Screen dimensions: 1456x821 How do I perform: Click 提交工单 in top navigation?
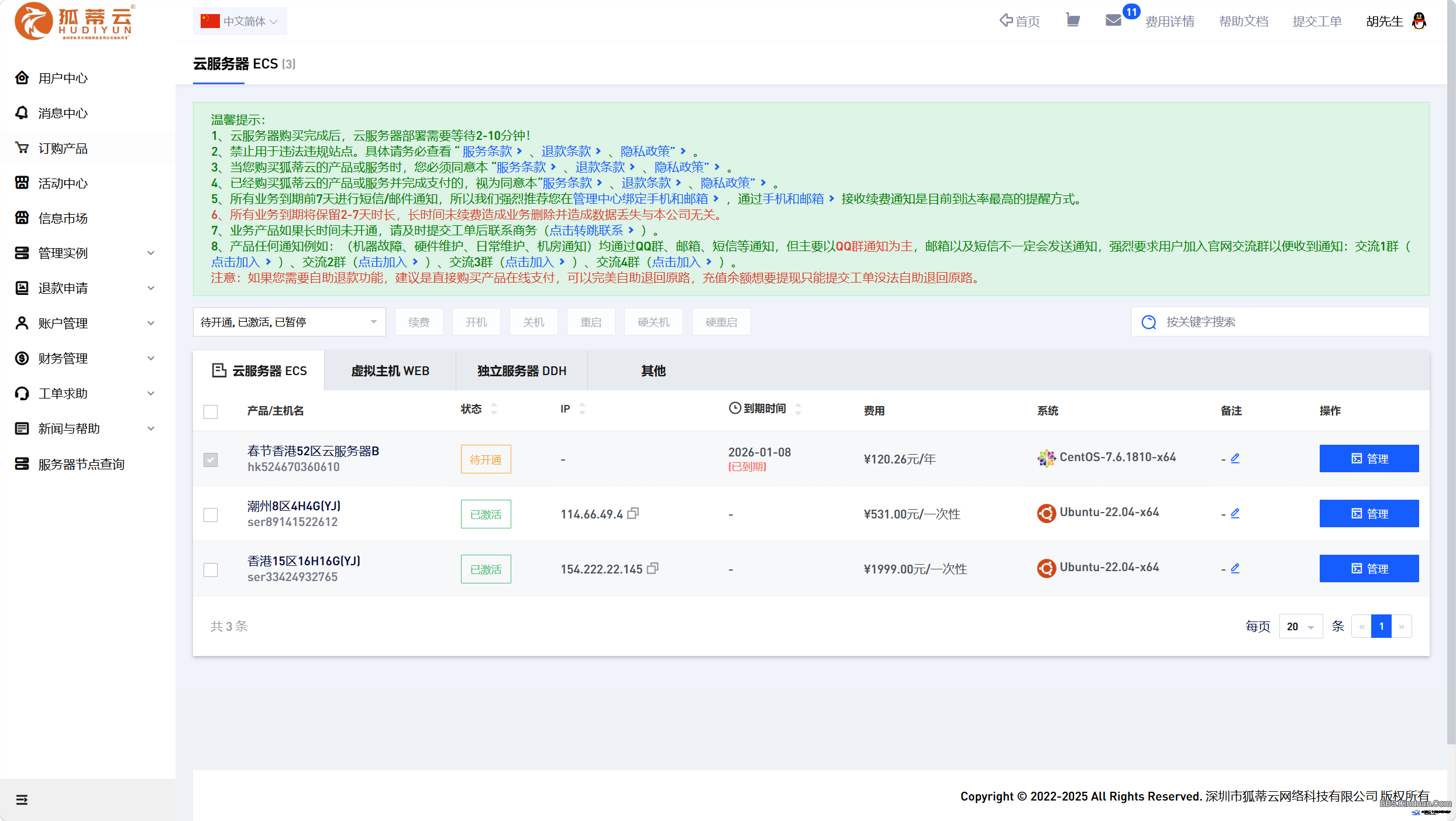tap(1317, 22)
